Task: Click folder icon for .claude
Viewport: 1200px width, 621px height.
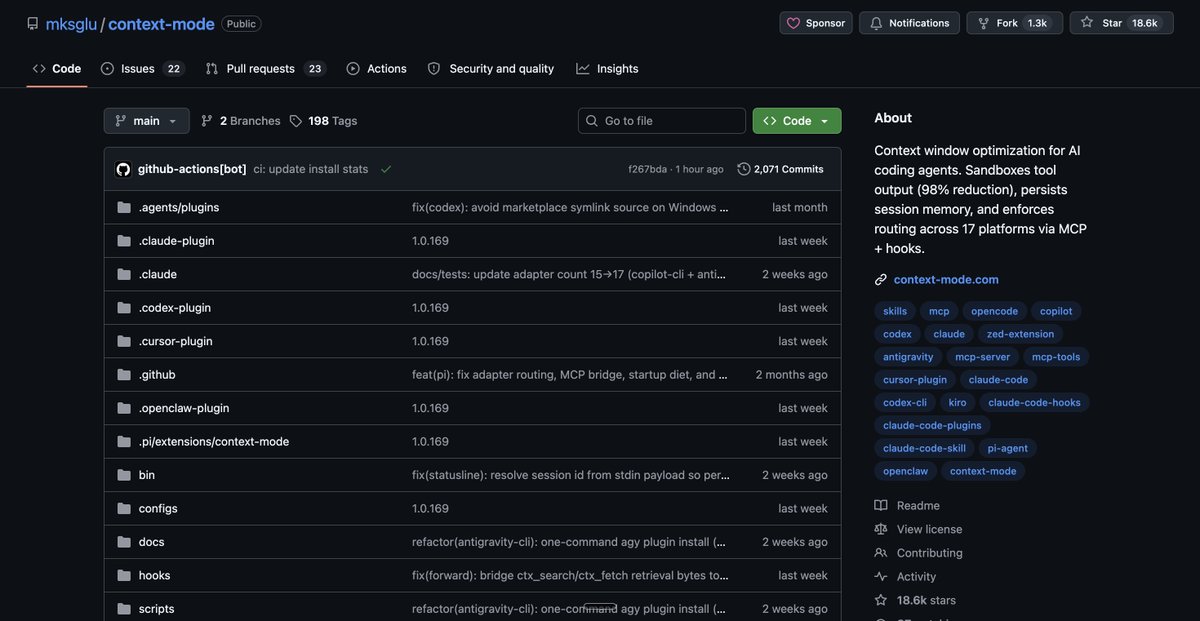Action: [124, 274]
